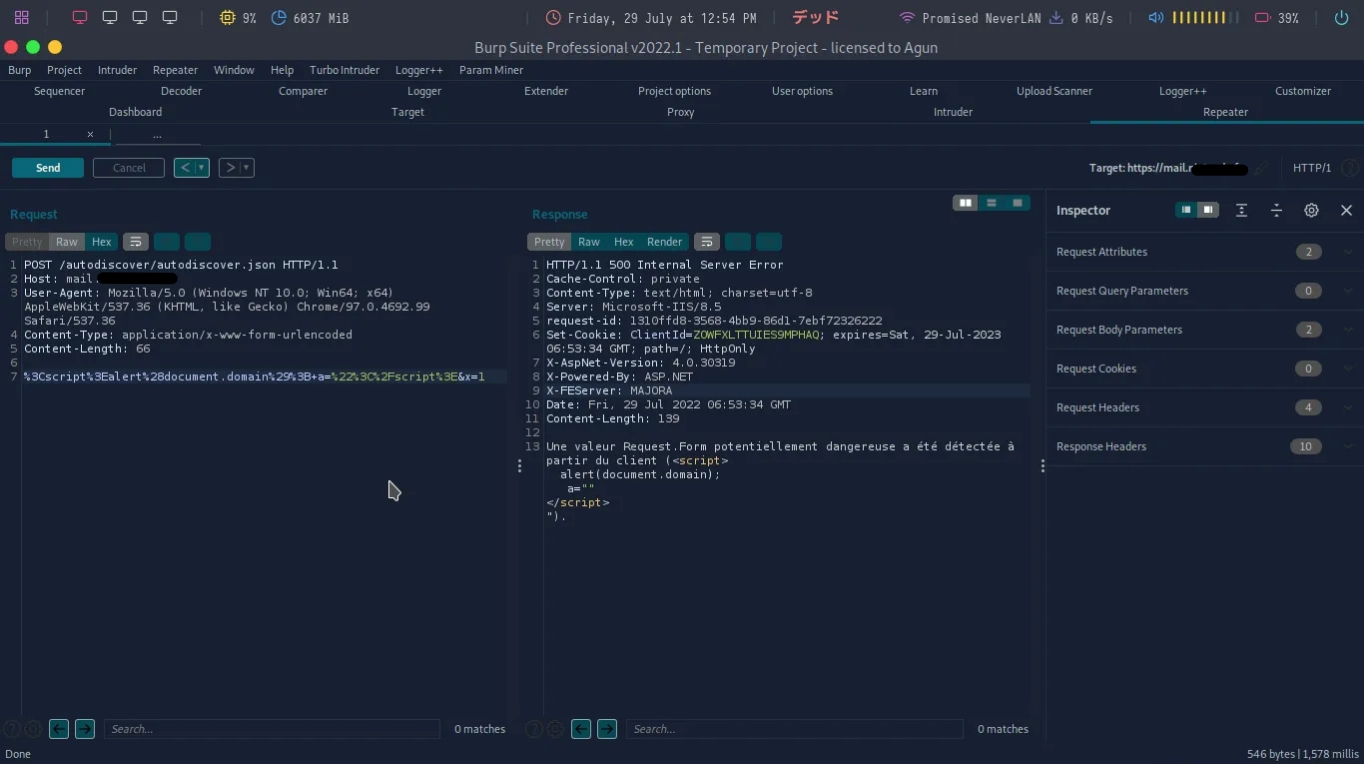1364x764 pixels.
Task: Expand all Inspector sections
Action: [1241, 210]
